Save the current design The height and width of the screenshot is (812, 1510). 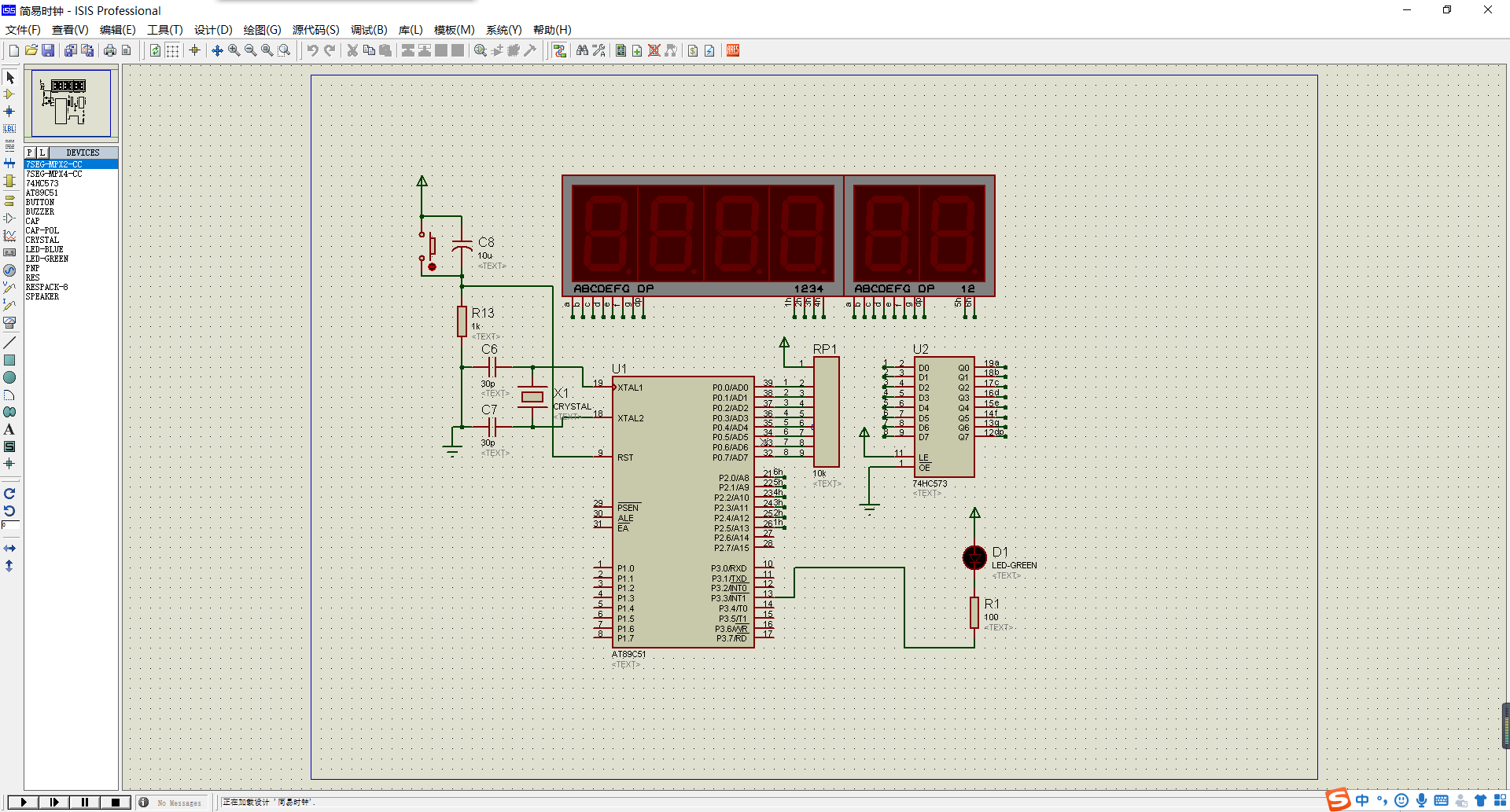[48, 50]
